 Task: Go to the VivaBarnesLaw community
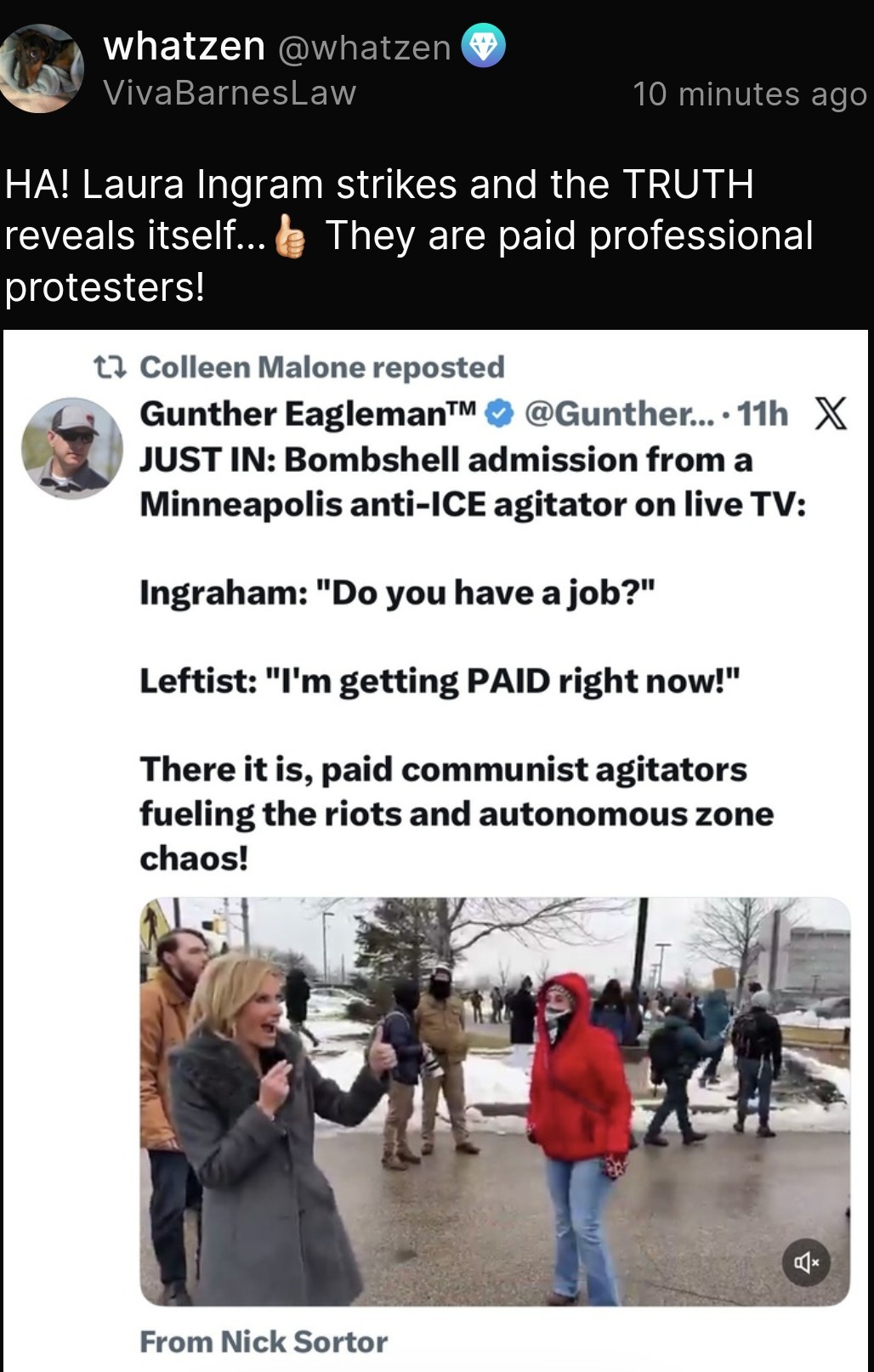coord(230,93)
